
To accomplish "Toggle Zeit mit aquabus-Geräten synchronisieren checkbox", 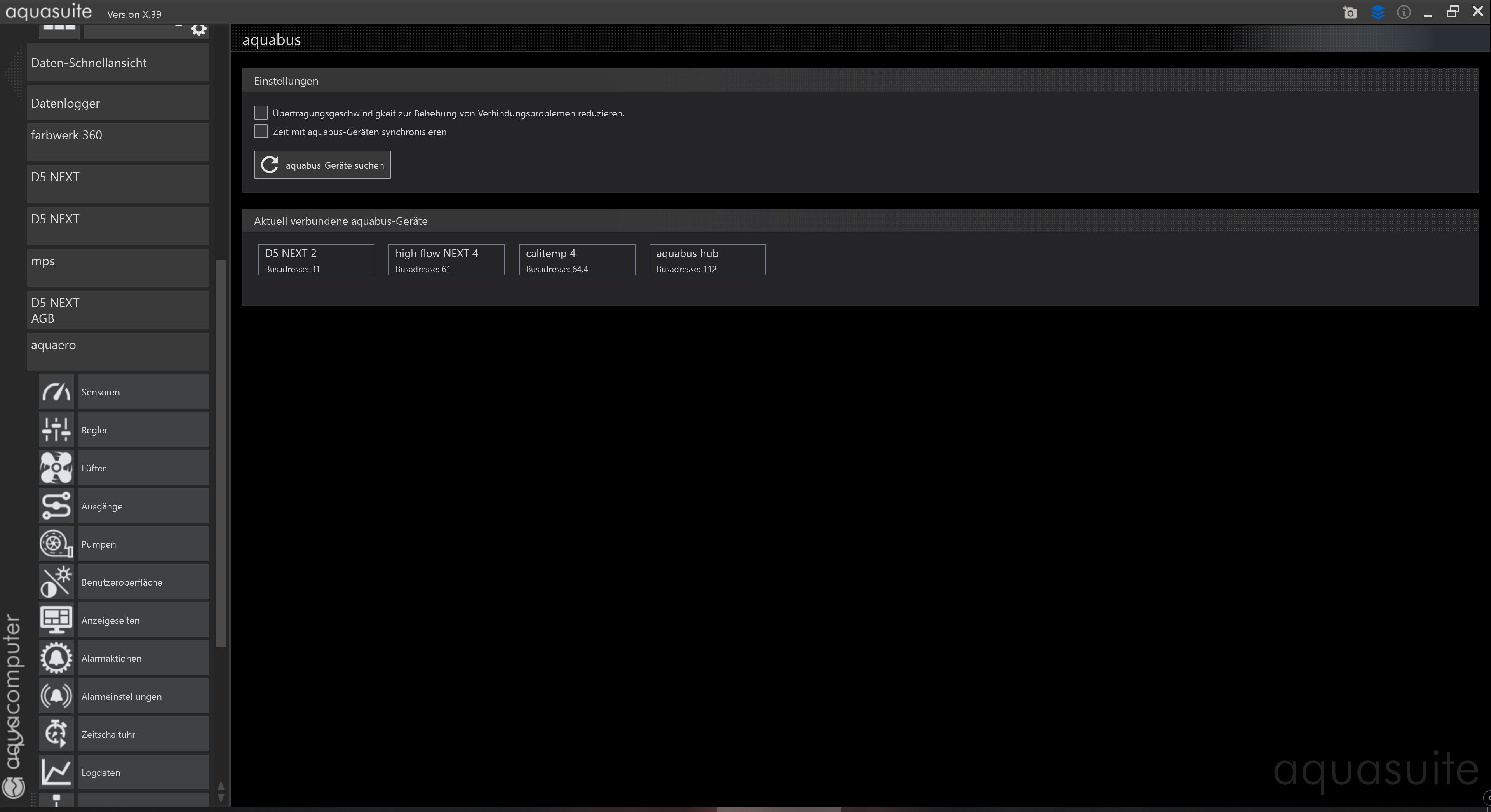I will pos(261,131).
